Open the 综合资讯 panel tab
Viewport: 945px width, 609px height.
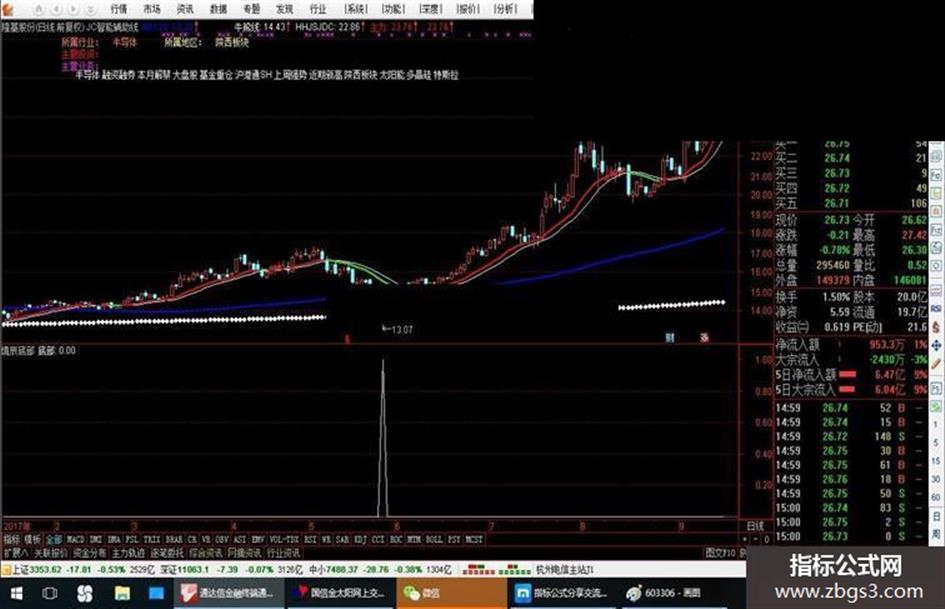pos(205,552)
